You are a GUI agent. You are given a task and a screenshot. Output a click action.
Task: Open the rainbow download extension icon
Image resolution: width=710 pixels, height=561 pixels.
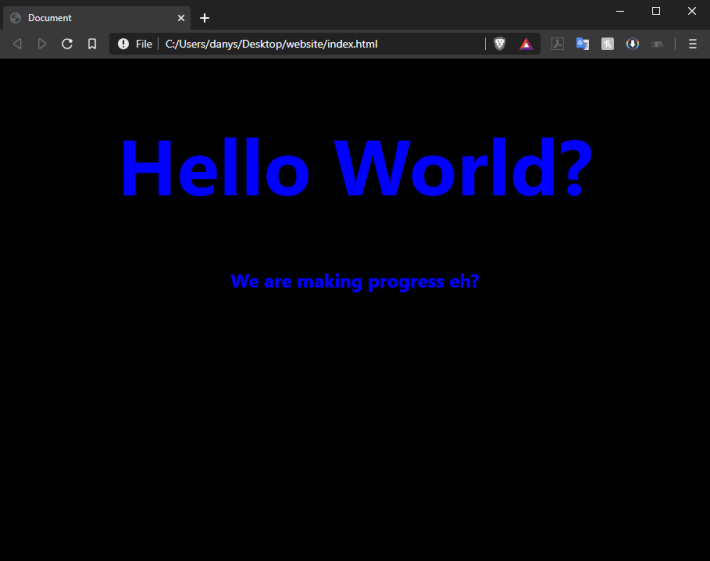pos(632,44)
